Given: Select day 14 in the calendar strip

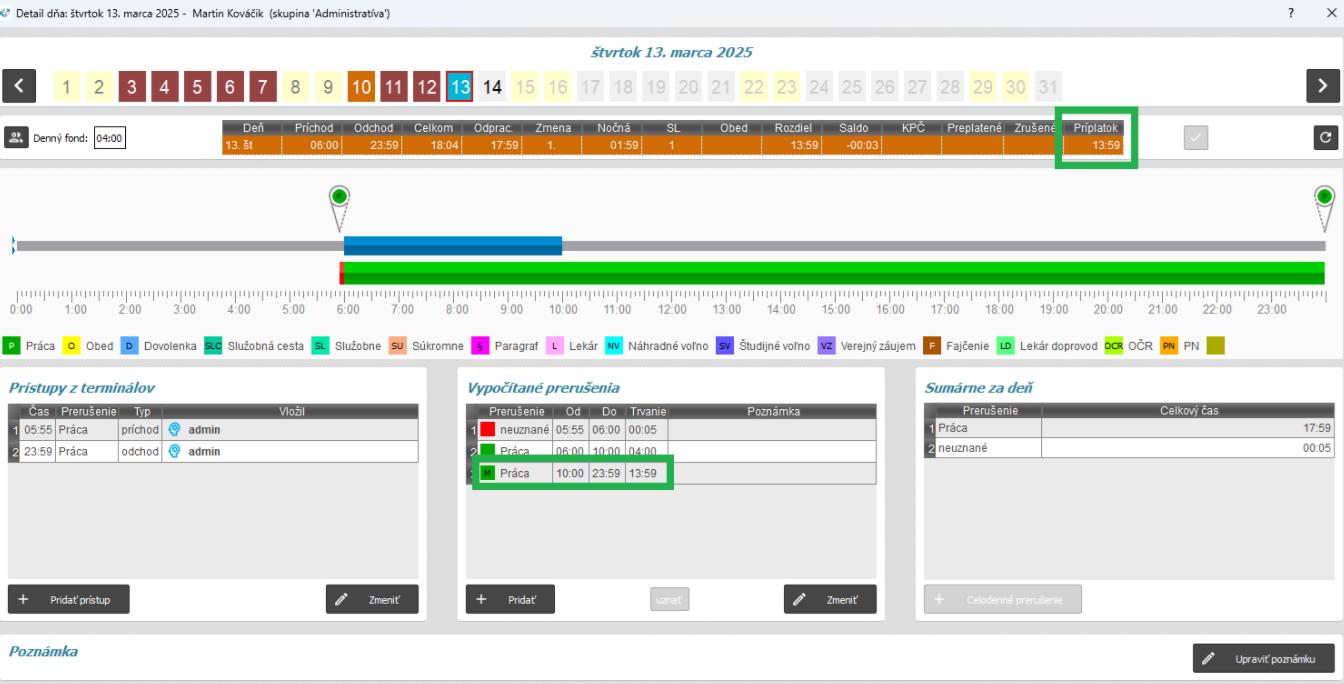Looking at the screenshot, I should coord(492,87).
